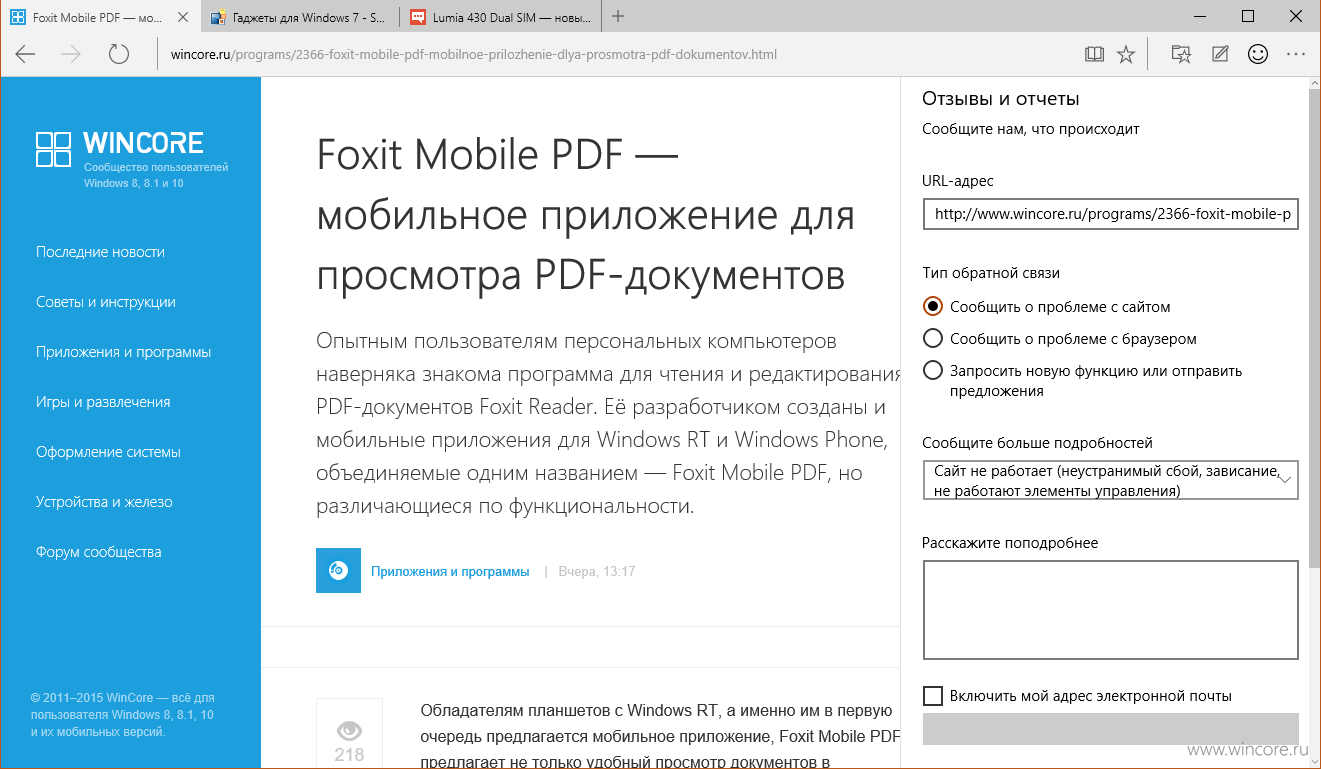
Task: Open Форум сообщества link
Action: tap(98, 552)
